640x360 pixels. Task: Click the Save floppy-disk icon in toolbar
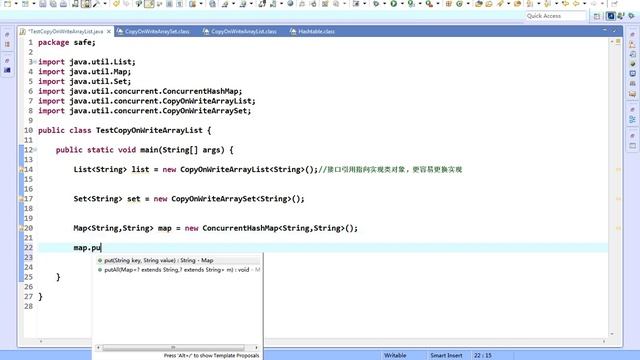click(42, 4)
